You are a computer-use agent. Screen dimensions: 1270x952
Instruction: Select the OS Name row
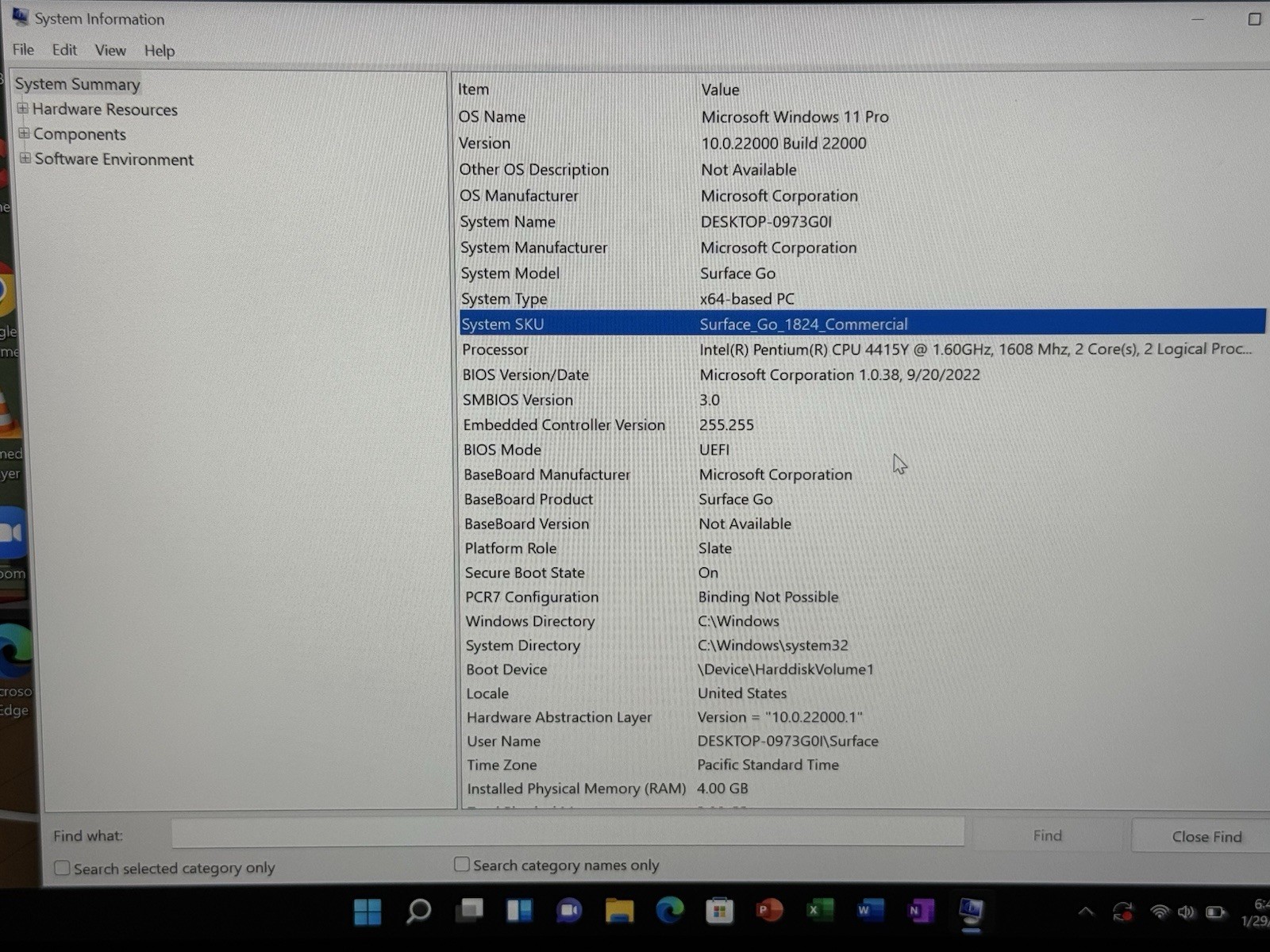pos(862,117)
